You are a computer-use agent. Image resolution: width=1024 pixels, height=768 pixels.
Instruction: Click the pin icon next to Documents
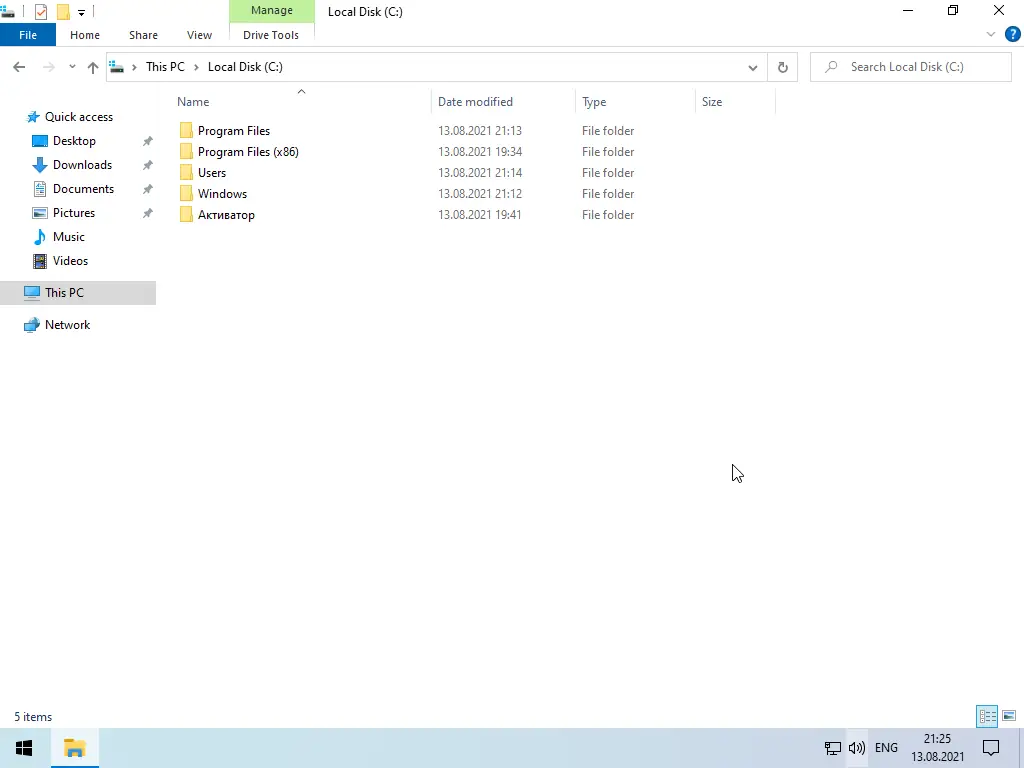tap(148, 189)
